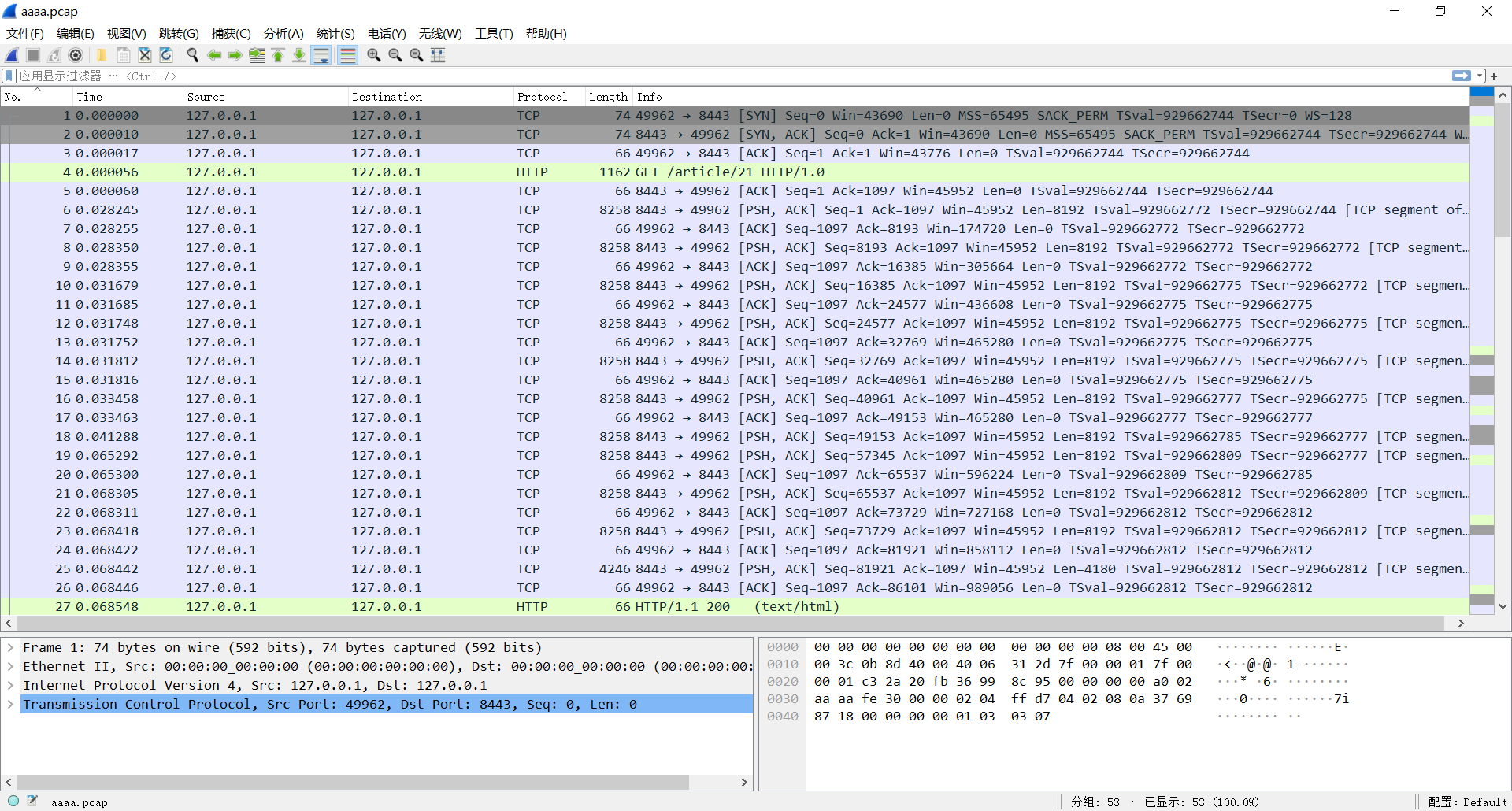Select packet 4 GET /article/21 row
This screenshot has height=811, width=1512.
pos(709,172)
